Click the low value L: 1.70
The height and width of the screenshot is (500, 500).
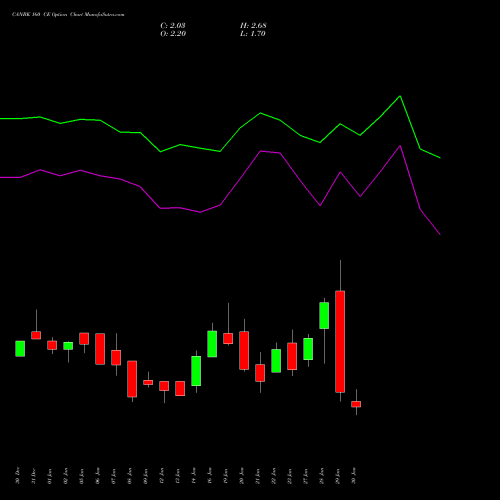[x=253, y=34]
